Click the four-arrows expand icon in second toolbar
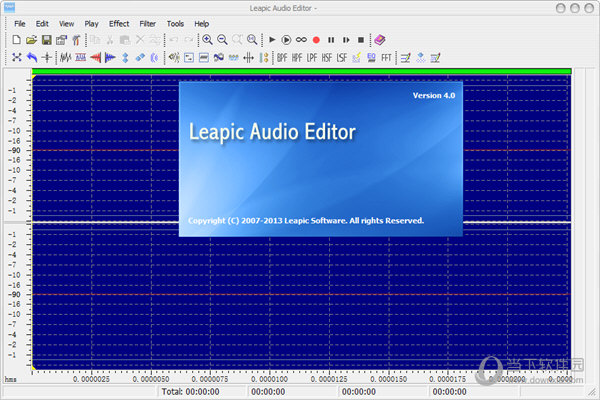 (x=16, y=58)
